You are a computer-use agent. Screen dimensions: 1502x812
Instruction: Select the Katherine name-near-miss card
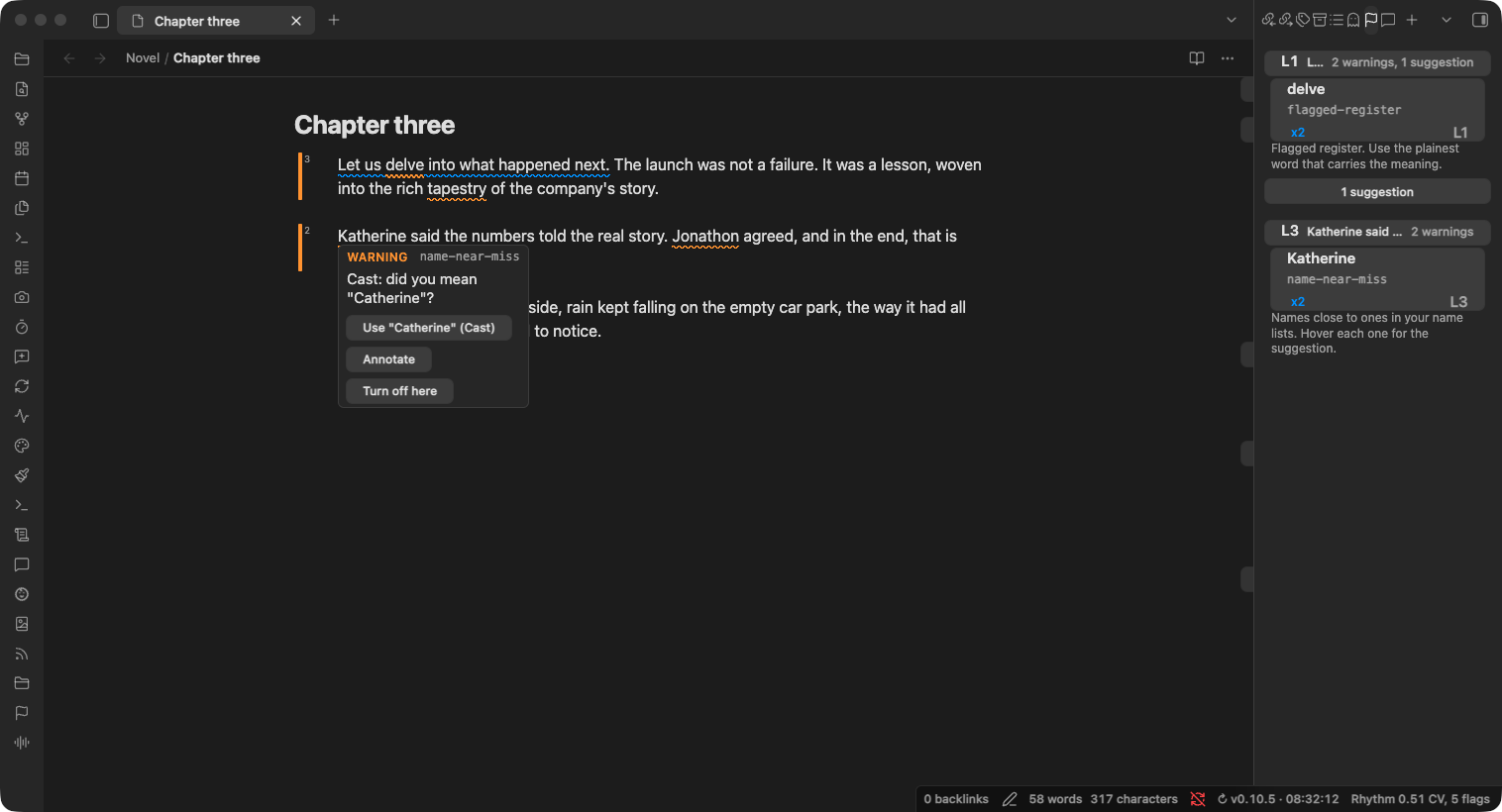tap(1377, 279)
